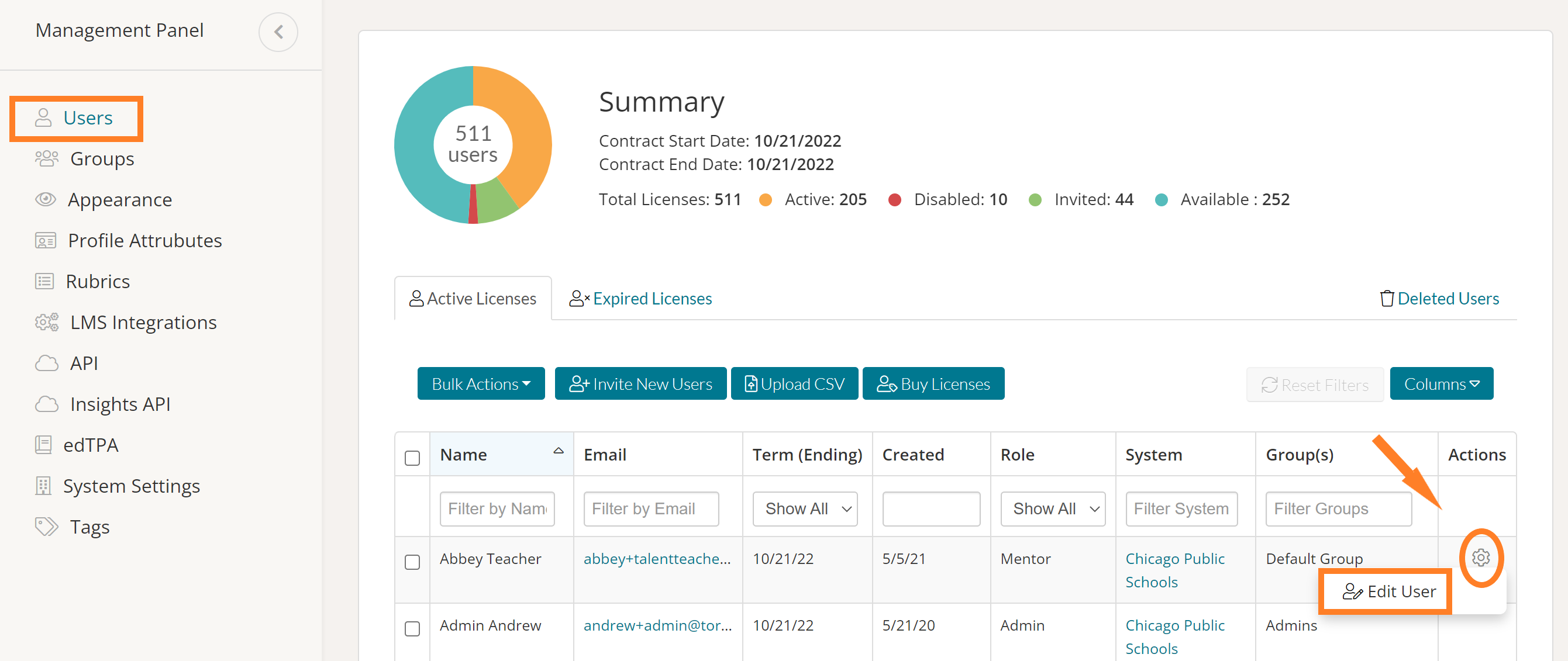The height and width of the screenshot is (661, 1568).
Task: Check the box for Abbey Teacher row
Action: click(412, 562)
